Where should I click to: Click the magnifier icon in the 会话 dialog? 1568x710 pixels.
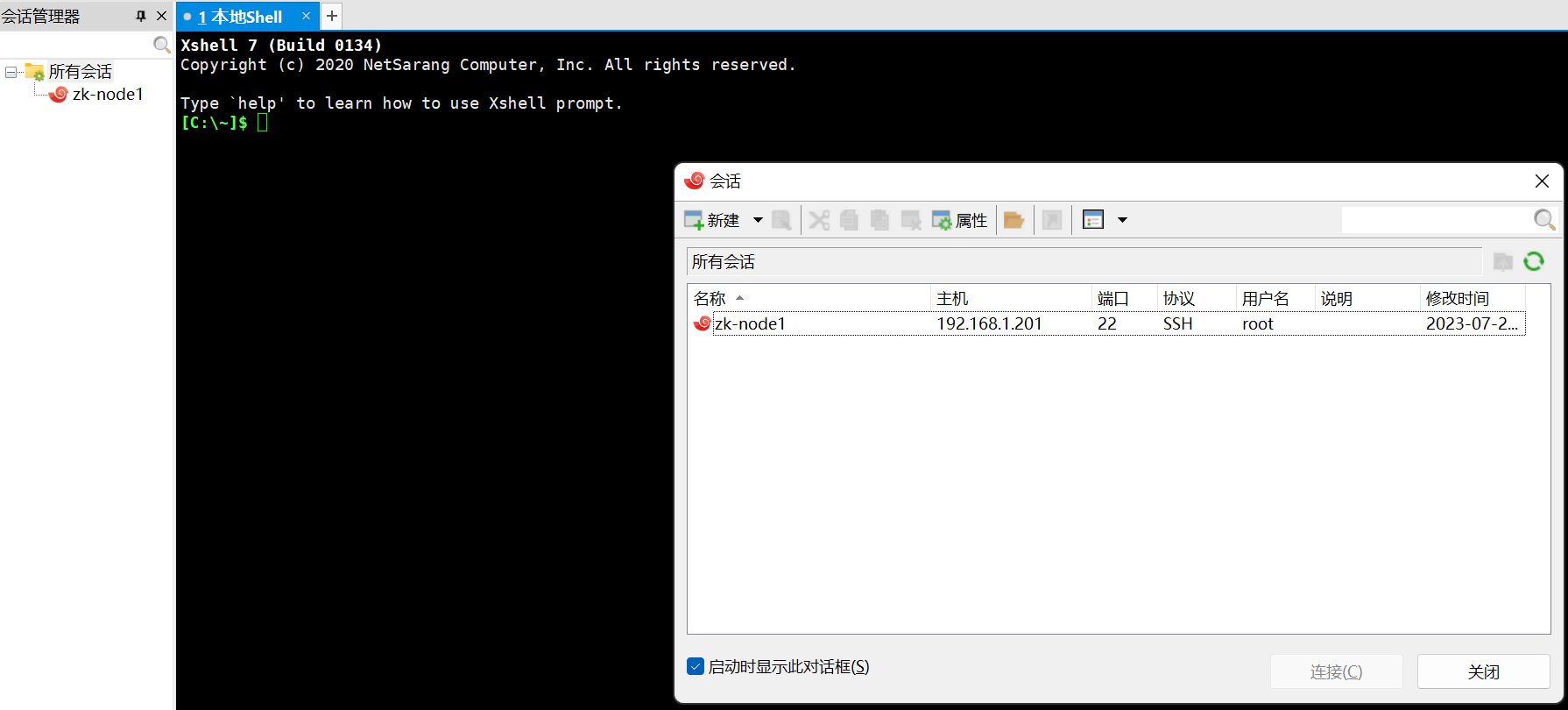[1544, 220]
